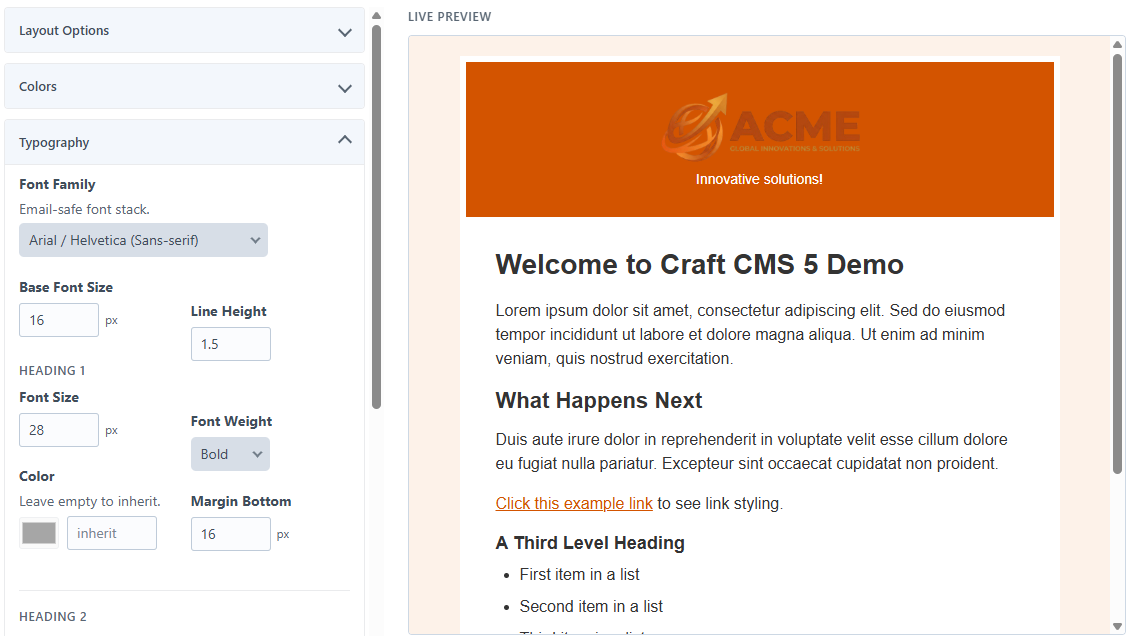Expand the Colors section

point(184,87)
